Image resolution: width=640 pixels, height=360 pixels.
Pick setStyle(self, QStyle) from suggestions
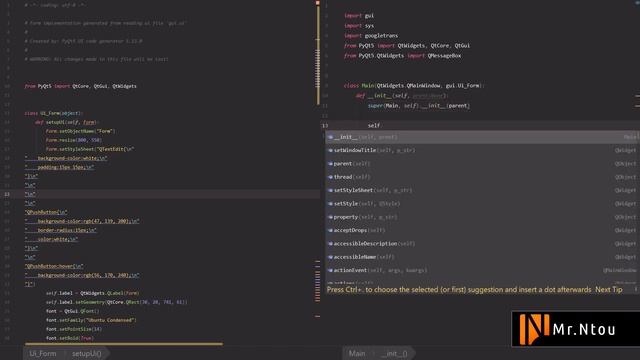coord(482,204)
